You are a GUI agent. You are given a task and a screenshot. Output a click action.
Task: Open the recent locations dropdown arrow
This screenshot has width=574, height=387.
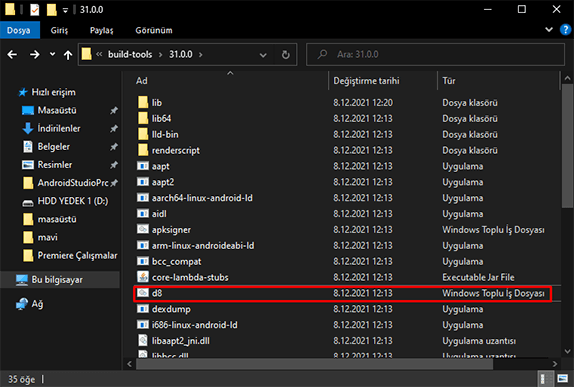52,55
